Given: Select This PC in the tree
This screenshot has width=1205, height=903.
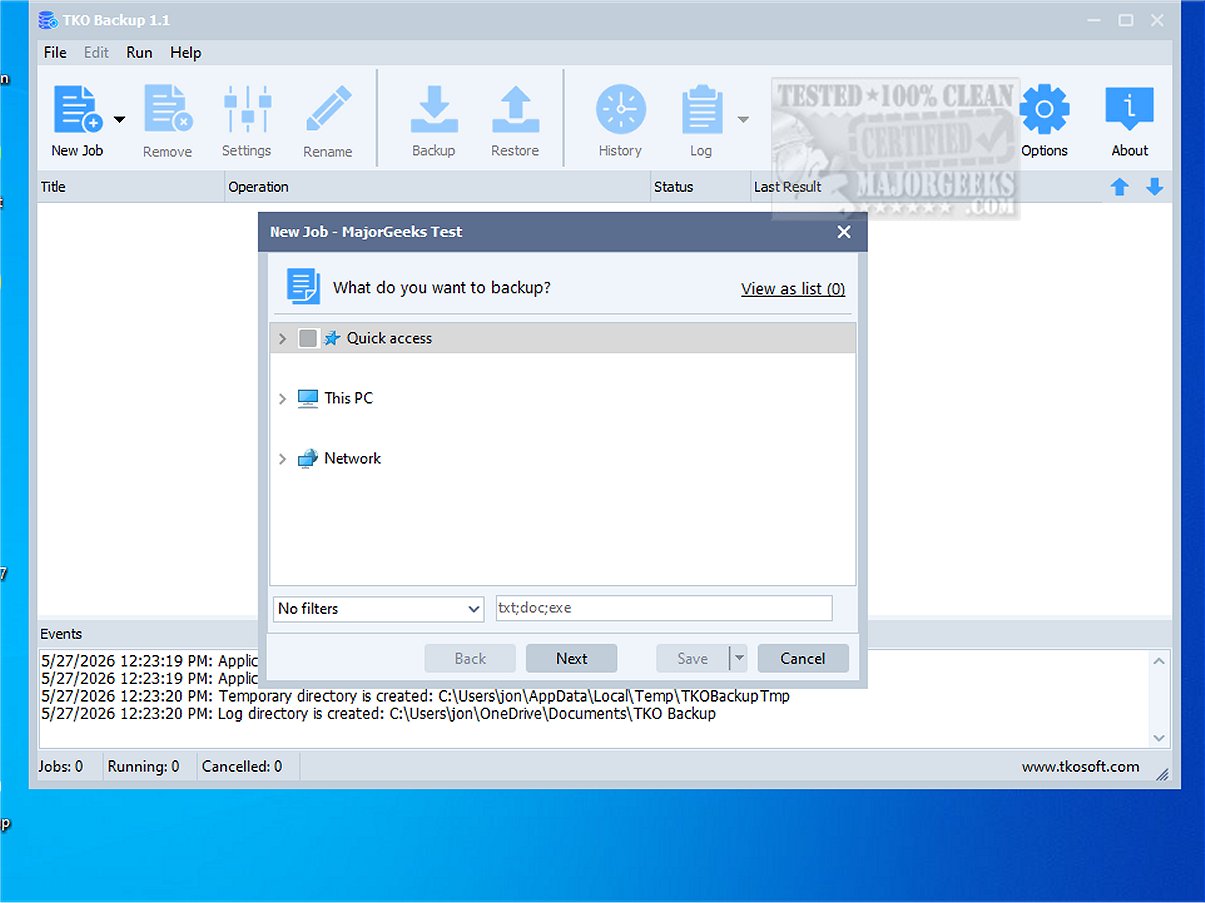Looking at the screenshot, I should tap(348, 398).
